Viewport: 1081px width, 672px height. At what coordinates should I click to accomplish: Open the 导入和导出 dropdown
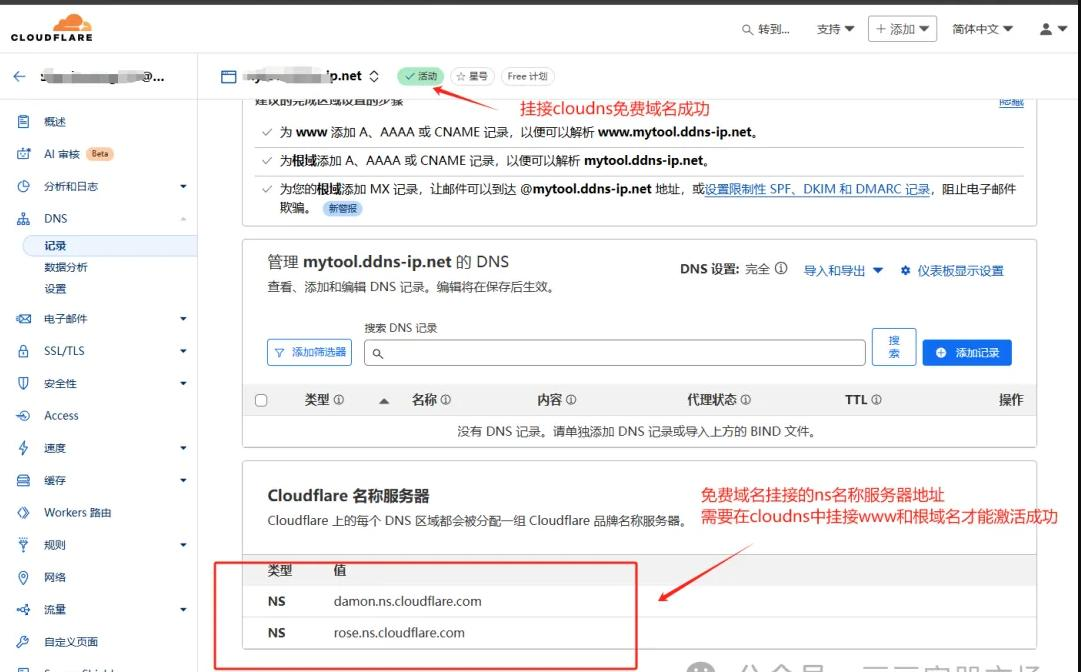(843, 271)
